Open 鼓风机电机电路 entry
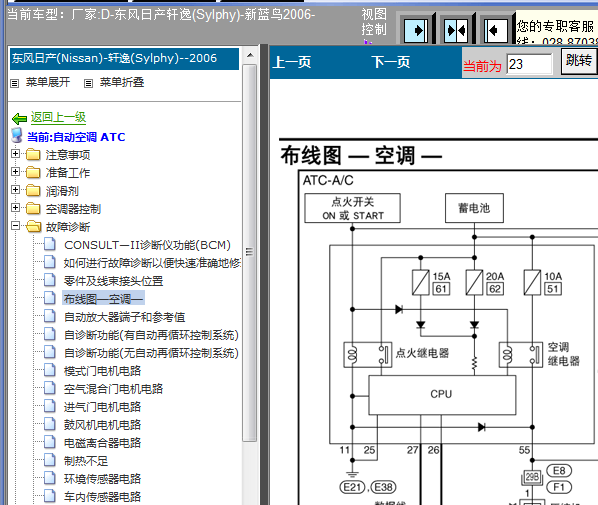598x505 pixels. click(x=102, y=425)
